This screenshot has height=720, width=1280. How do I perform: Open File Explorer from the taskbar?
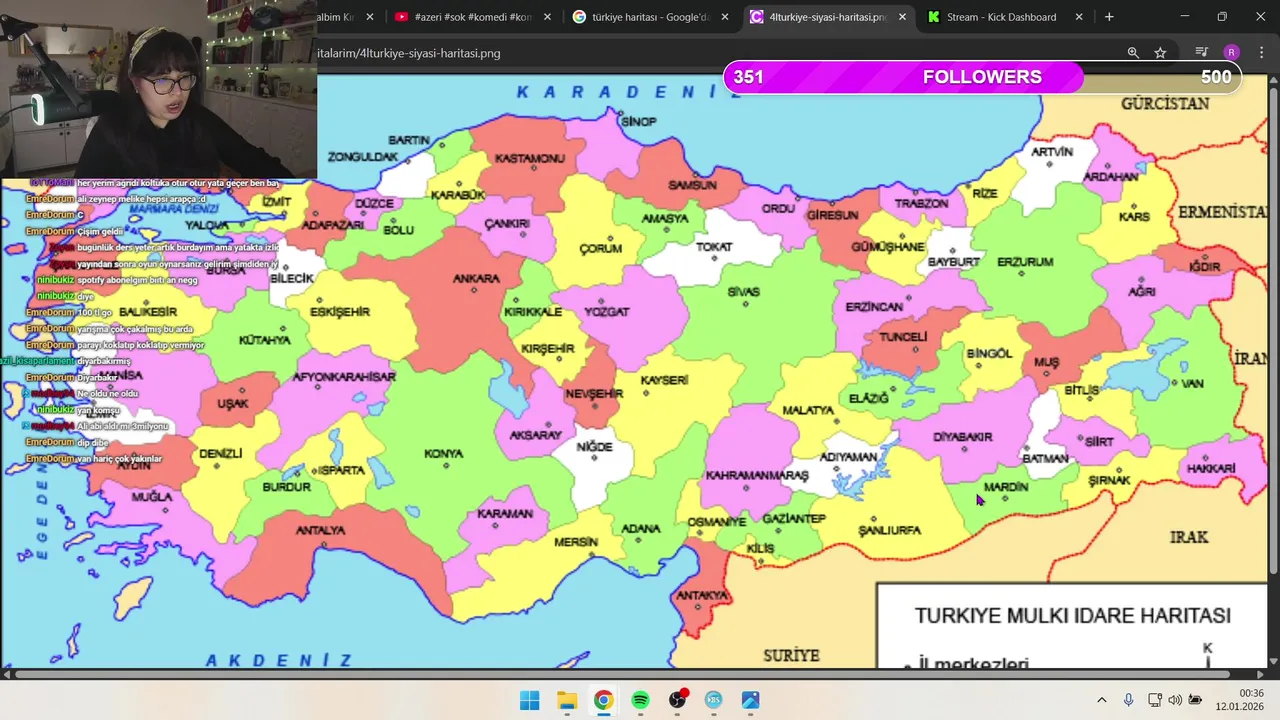point(566,700)
